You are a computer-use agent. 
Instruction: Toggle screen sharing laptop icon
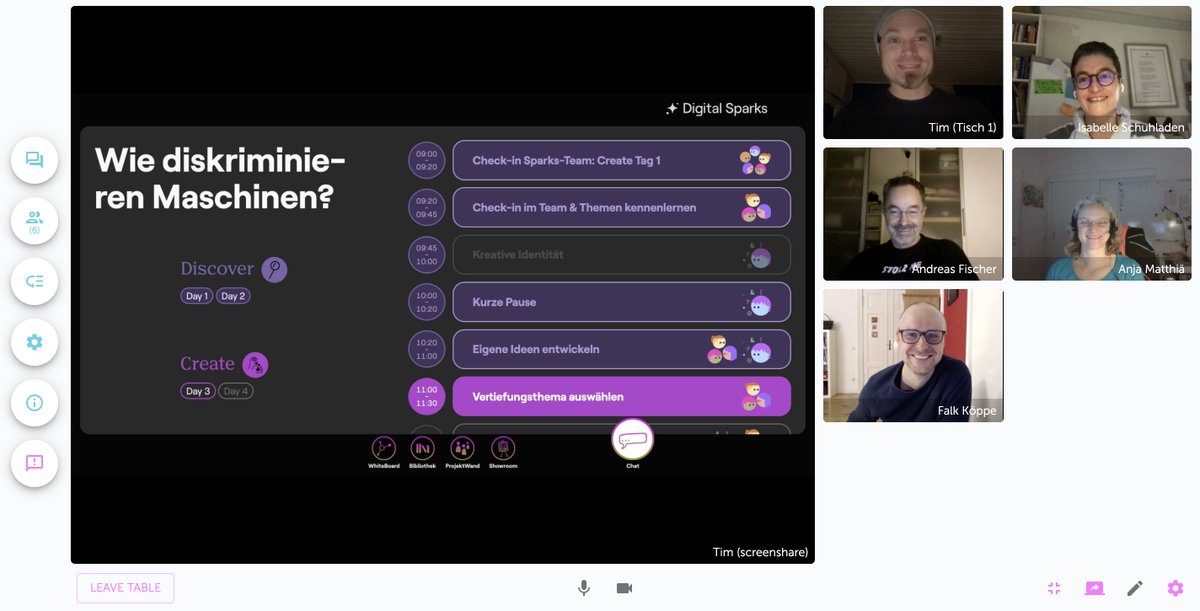click(x=1094, y=588)
